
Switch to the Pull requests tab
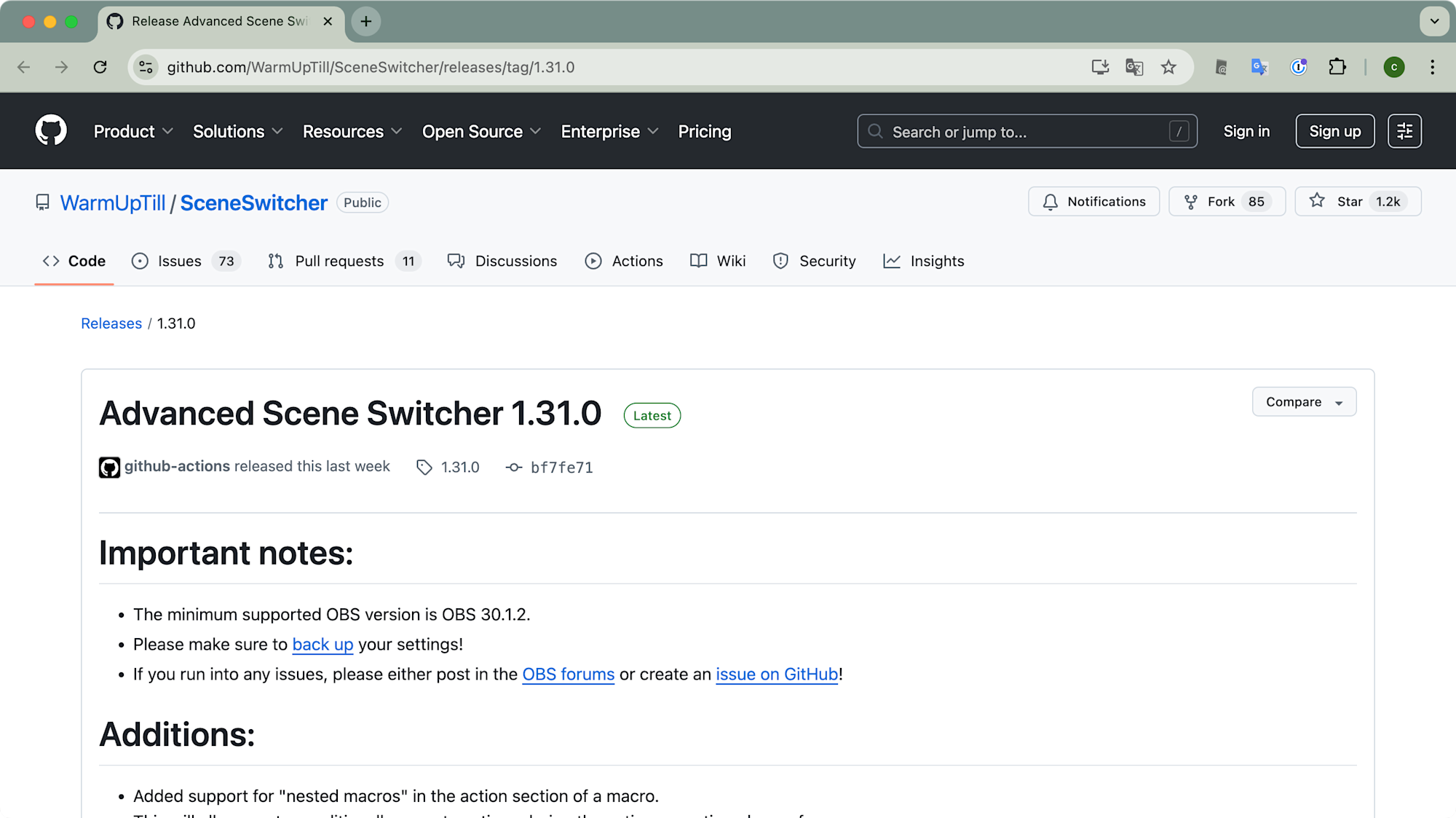[344, 261]
